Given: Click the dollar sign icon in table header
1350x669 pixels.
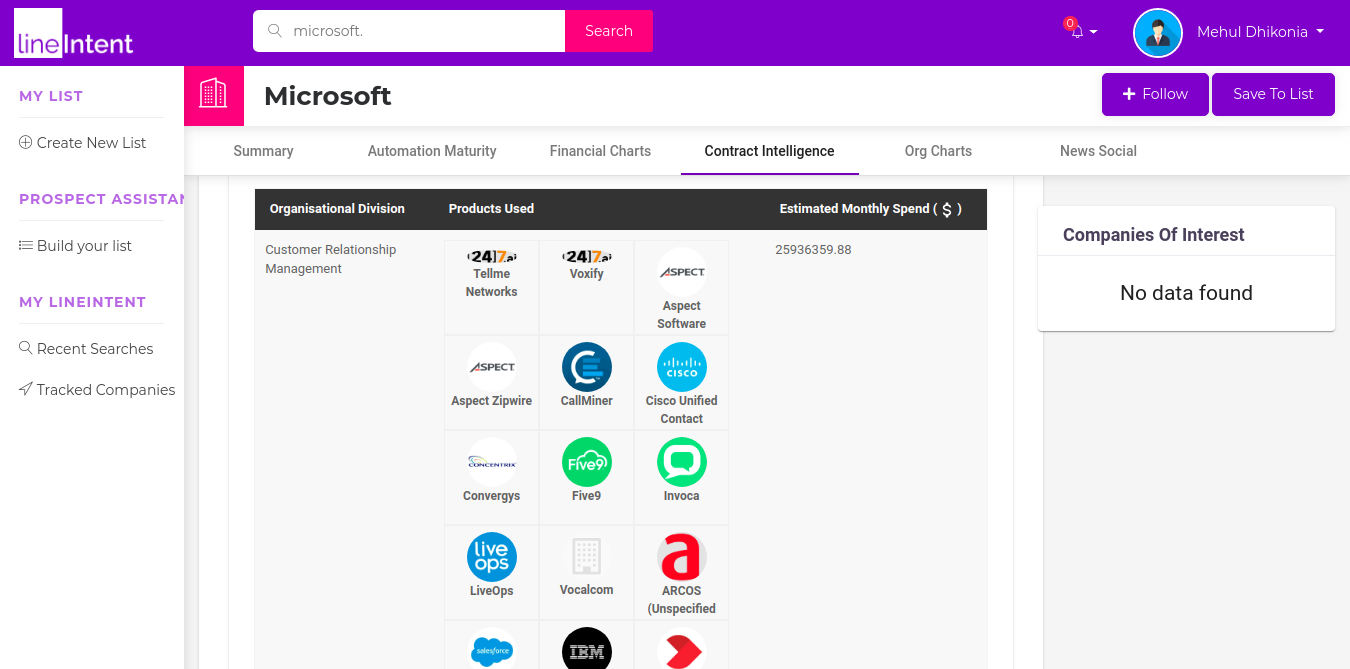Looking at the screenshot, I should (947, 209).
